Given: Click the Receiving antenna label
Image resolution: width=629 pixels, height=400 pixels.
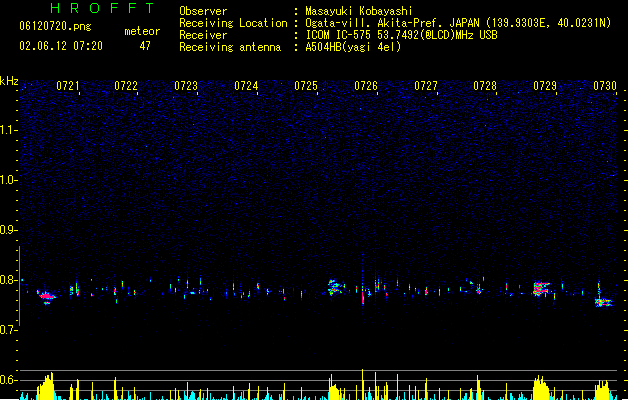Looking at the screenshot, I should [x=230, y=47].
